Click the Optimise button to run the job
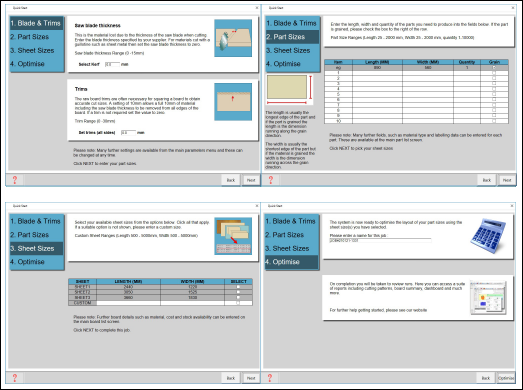Viewport: 523px width, 390px height. point(506,378)
